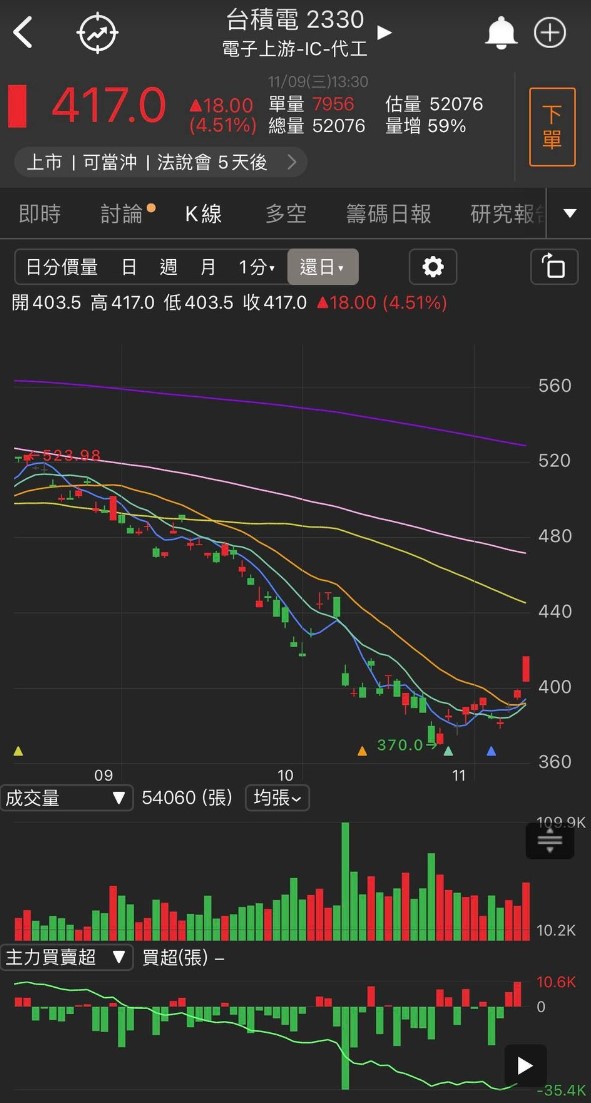The width and height of the screenshot is (591, 1103).
Task: Switch to 即時 tab
Action: (39, 214)
